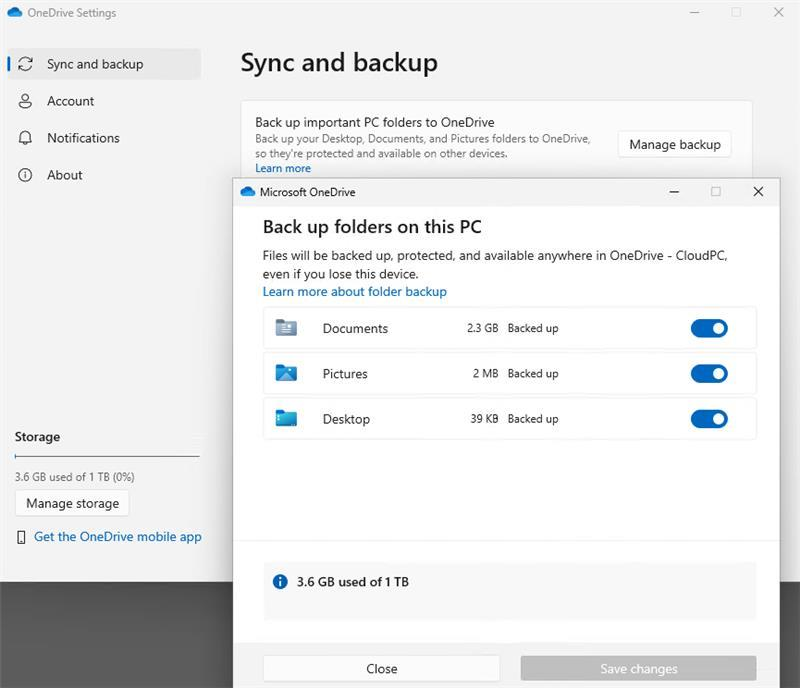Click the Manage backup button
The width and height of the screenshot is (800, 688).
pyautogui.click(x=674, y=144)
